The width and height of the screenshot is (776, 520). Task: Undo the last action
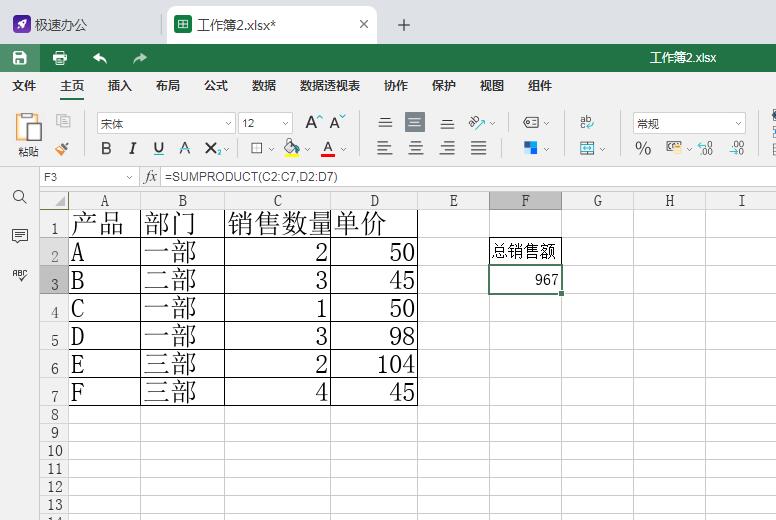(x=100, y=58)
